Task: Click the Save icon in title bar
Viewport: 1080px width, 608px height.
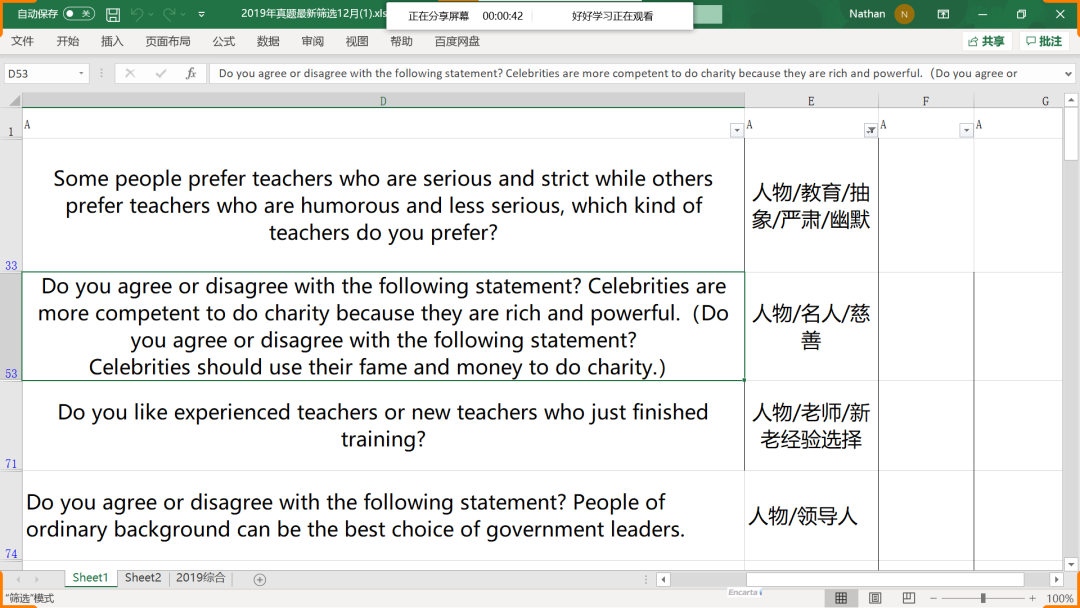Action: click(113, 15)
